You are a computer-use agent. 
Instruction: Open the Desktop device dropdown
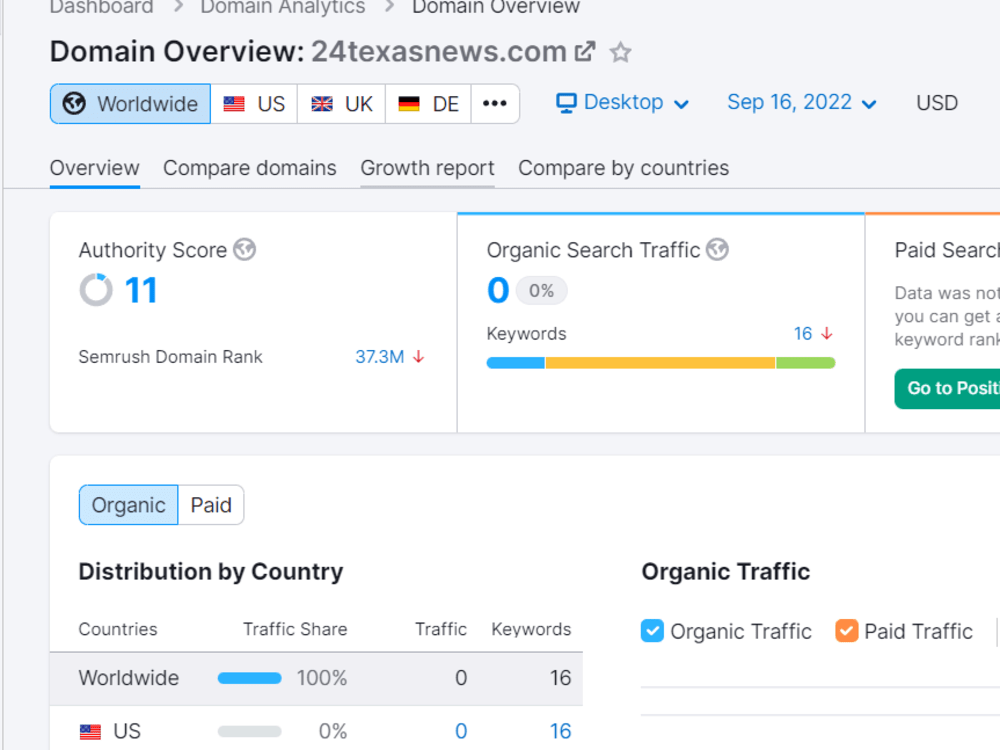pyautogui.click(x=622, y=103)
